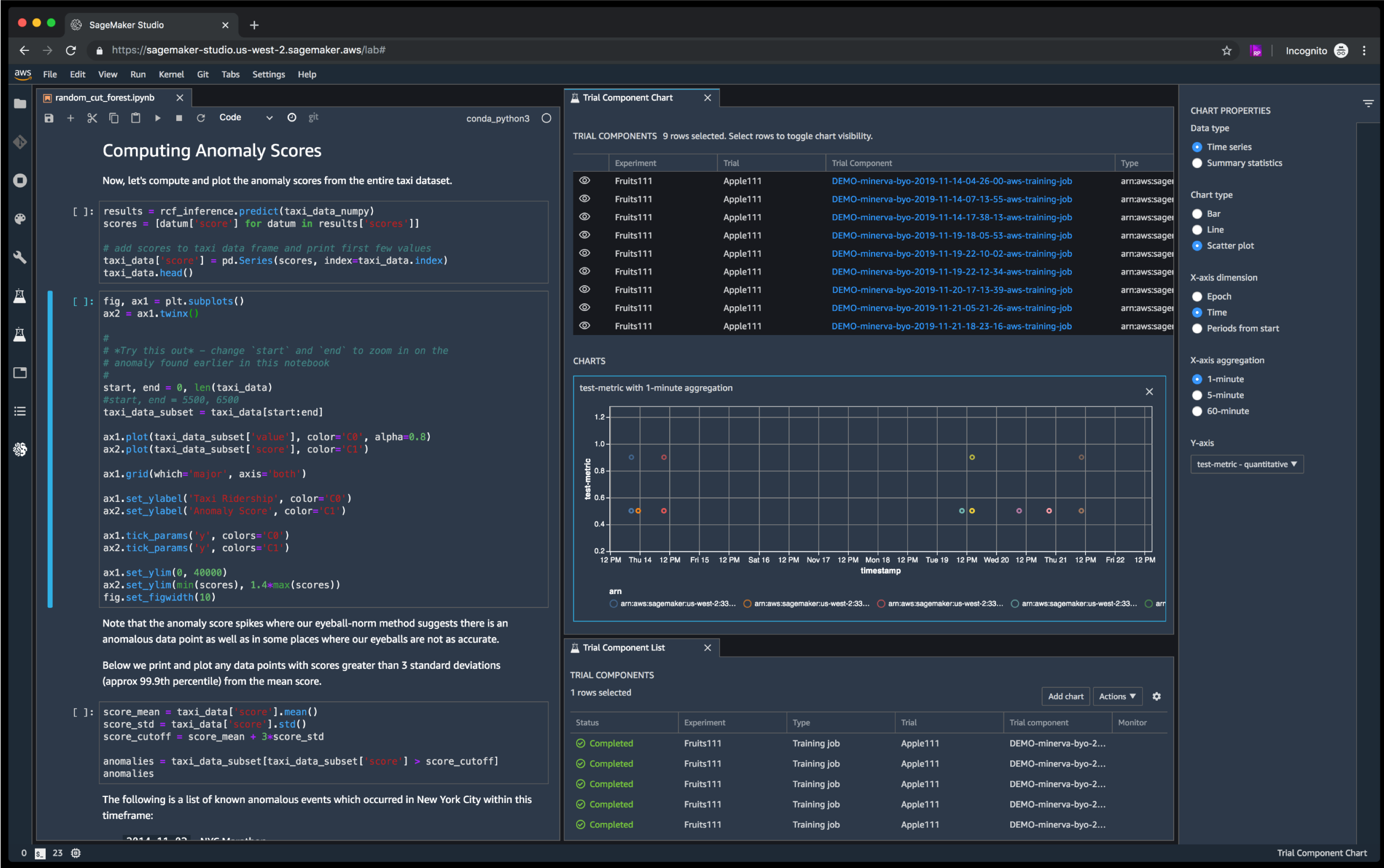Image resolution: width=1384 pixels, height=868 pixels.
Task: Insert a new cell below
Action: [71, 118]
